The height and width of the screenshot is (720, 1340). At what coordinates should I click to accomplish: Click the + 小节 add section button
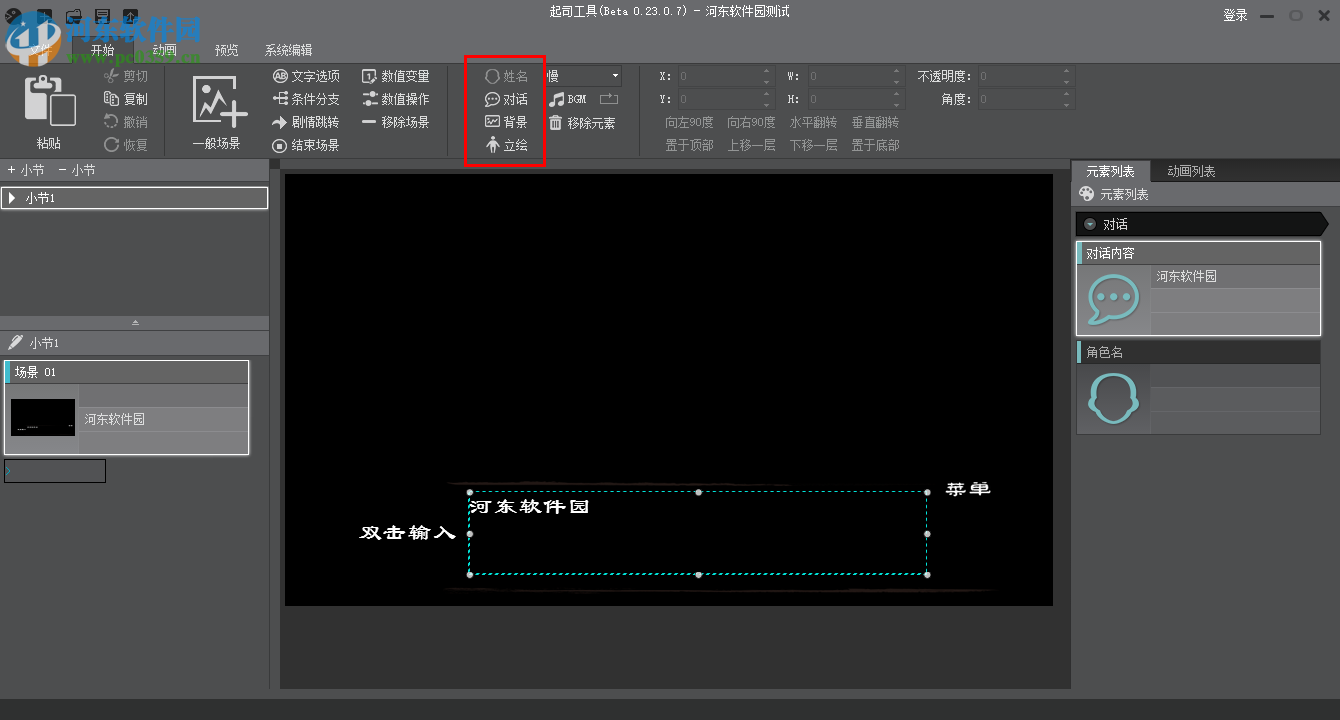[x=26, y=170]
